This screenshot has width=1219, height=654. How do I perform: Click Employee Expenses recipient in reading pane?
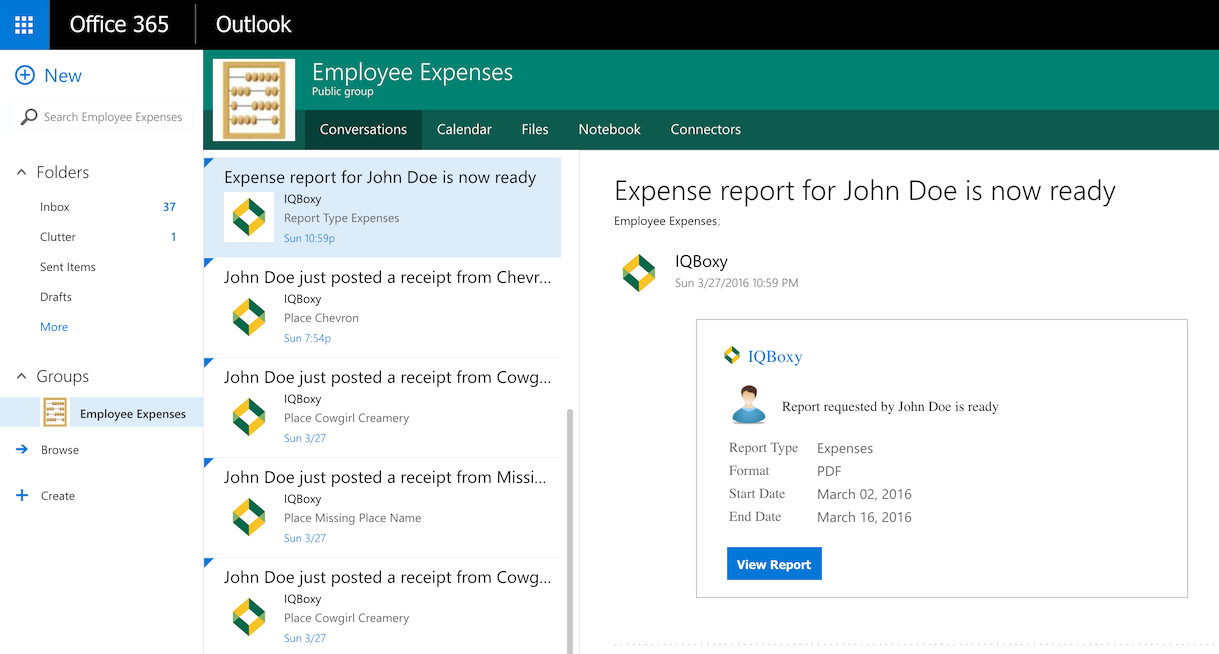[x=666, y=221]
